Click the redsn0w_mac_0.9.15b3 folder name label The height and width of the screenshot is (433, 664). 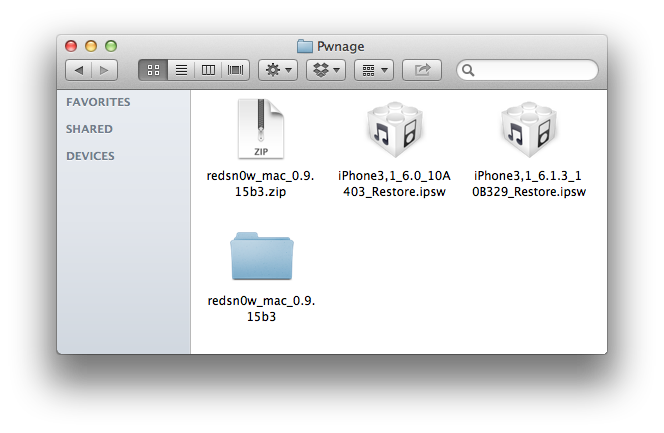pos(261,309)
